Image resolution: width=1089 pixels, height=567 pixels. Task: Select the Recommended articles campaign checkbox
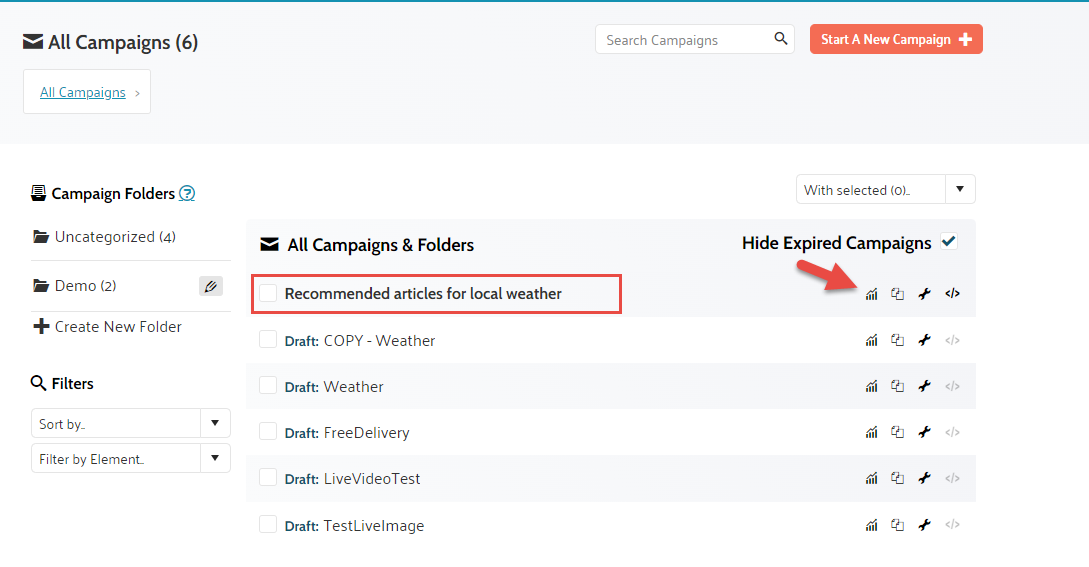point(268,294)
